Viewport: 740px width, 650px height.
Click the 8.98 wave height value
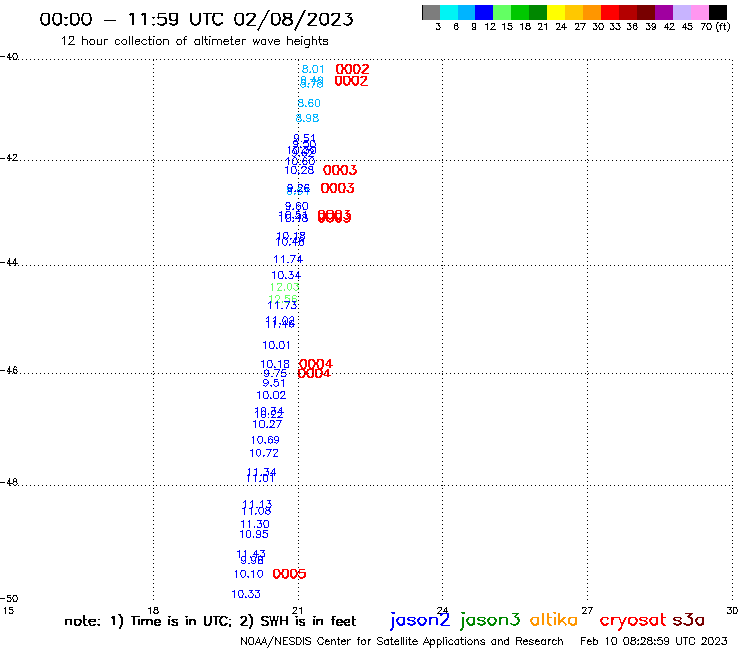coord(307,118)
